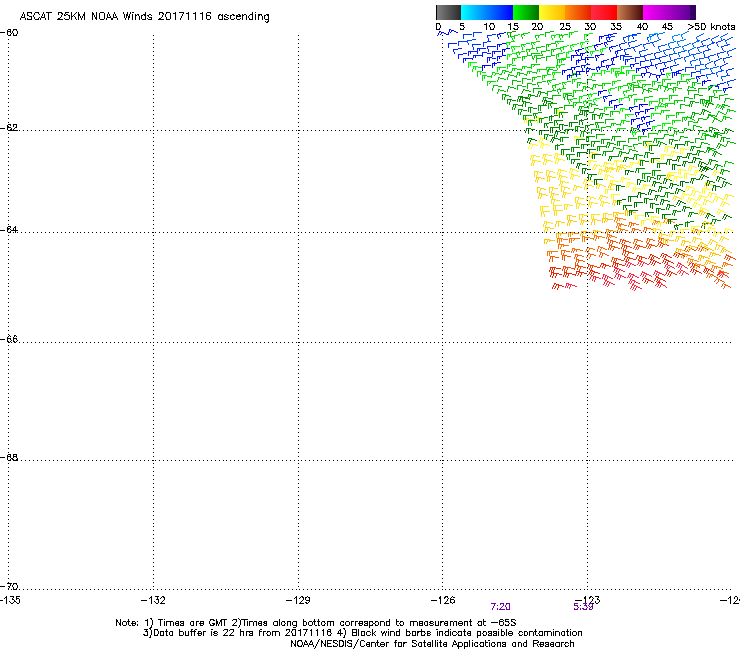This screenshot has height=650, width=740.
Task: Click the green 15–20 knots color segment
Action: point(526,12)
